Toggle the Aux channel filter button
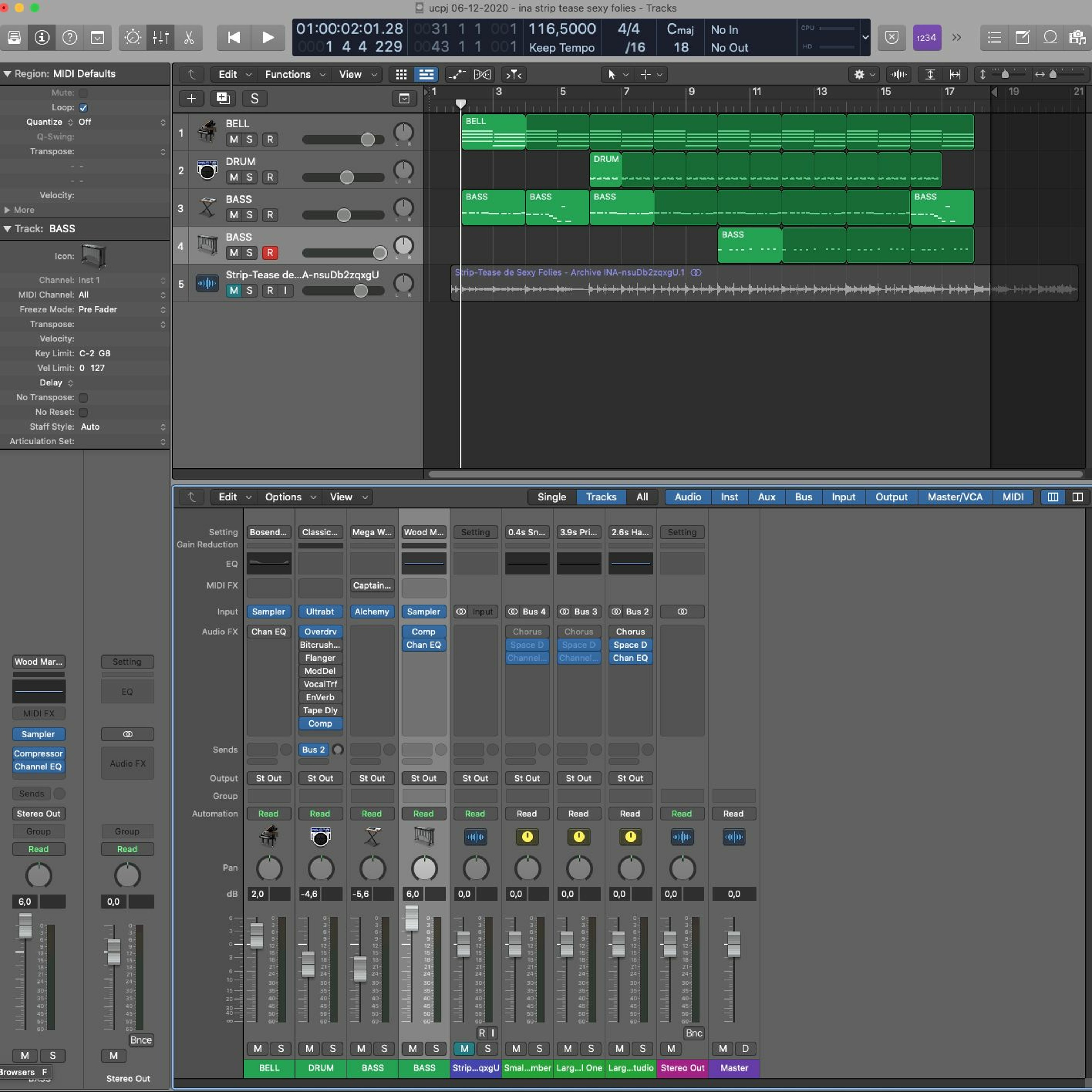 pos(767,497)
